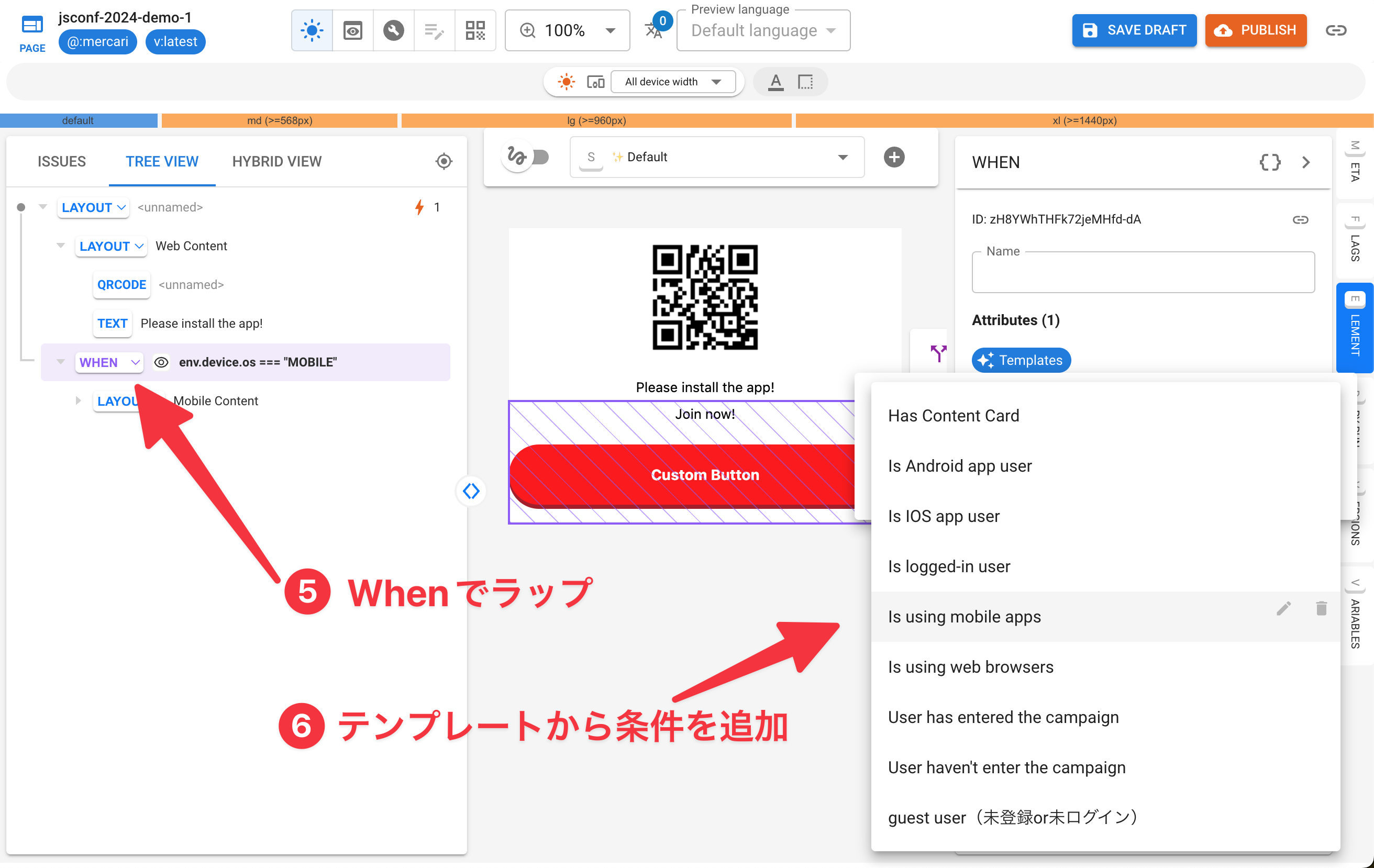Select 'User has entered the campaign' template
The width and height of the screenshot is (1374, 868).
1105,717
